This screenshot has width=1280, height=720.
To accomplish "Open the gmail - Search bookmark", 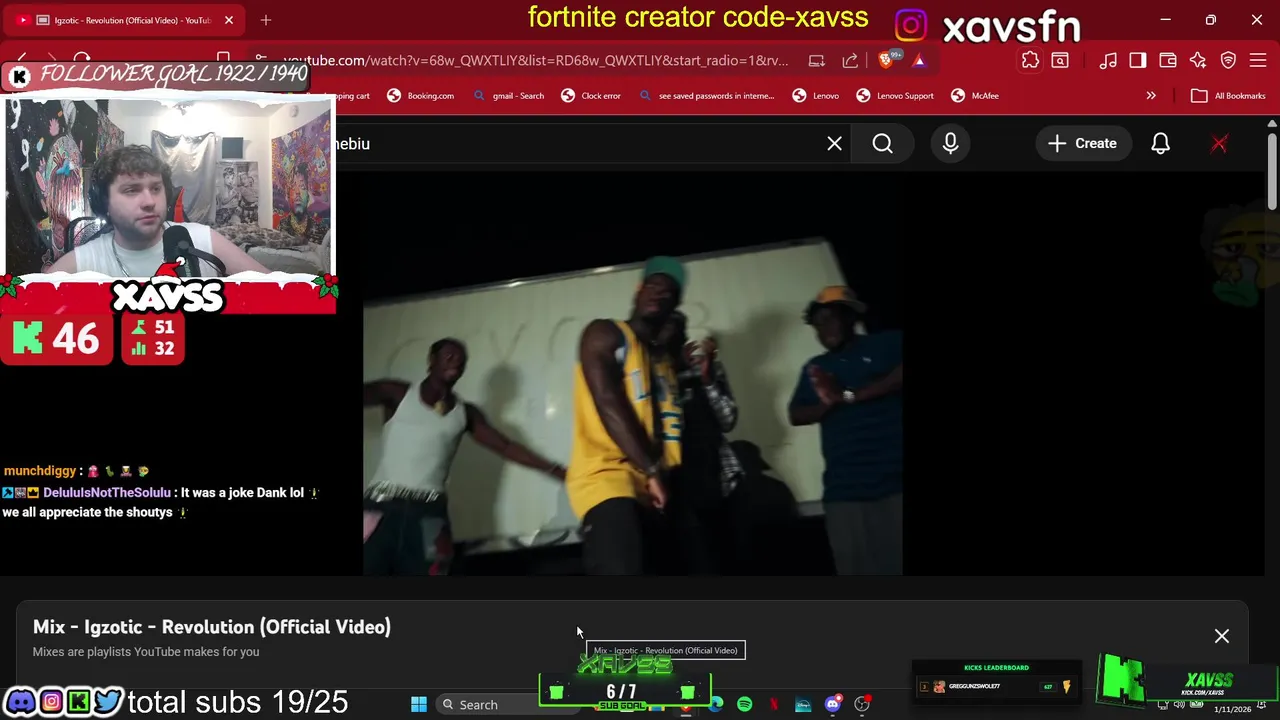I will 509,96.
